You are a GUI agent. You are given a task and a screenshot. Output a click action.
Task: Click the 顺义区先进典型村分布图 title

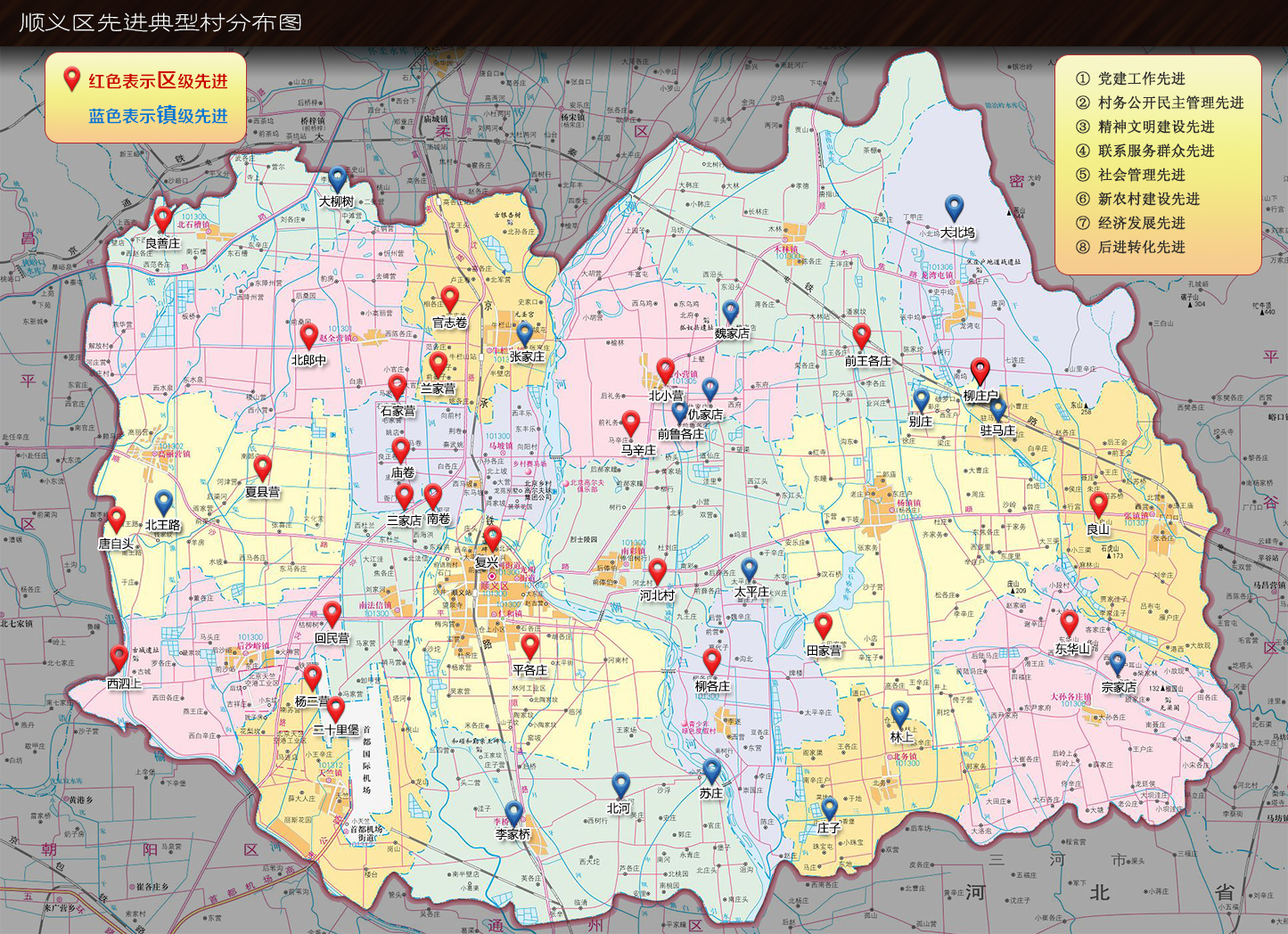click(x=161, y=22)
